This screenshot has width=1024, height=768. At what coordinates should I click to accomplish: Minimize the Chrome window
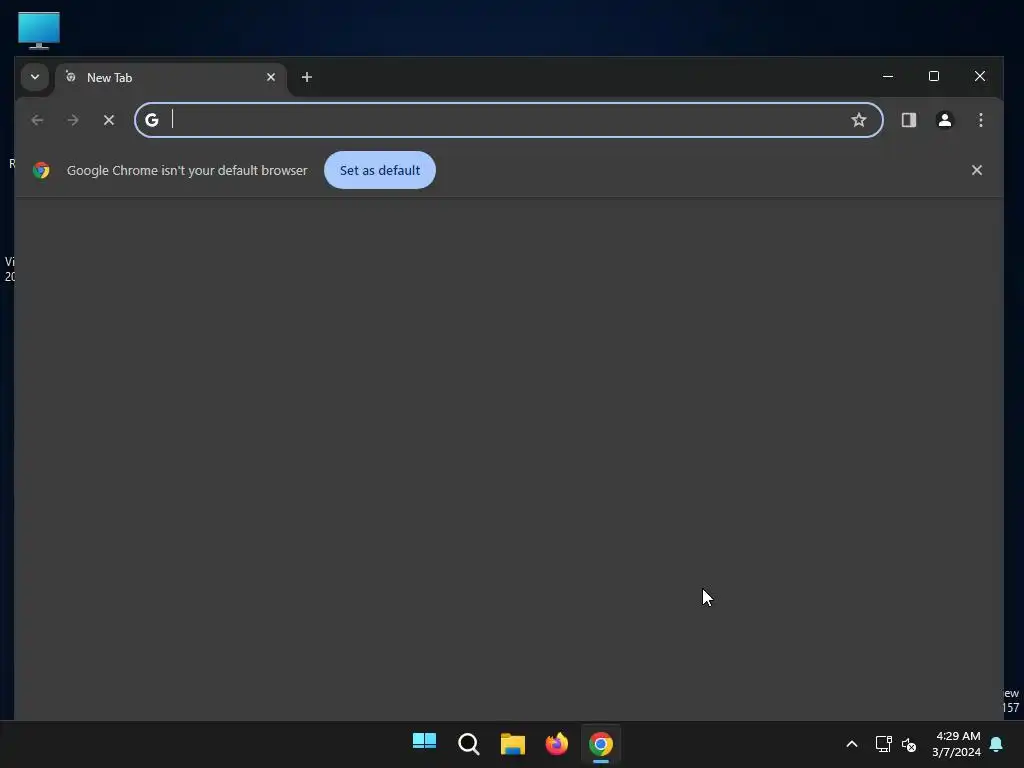pyautogui.click(x=888, y=76)
